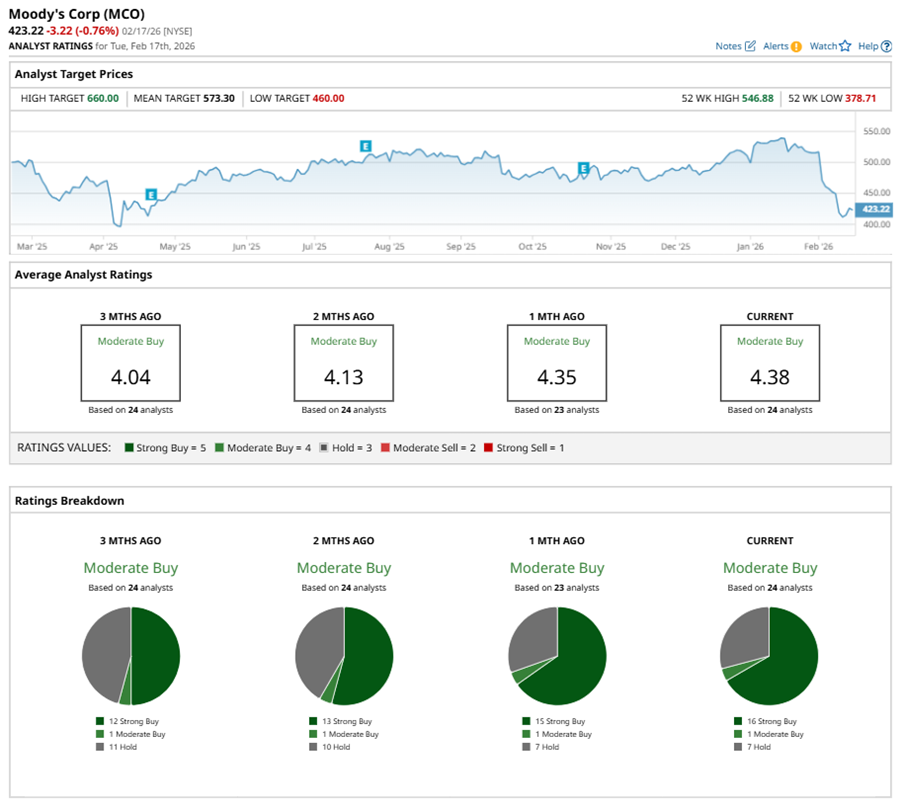Click the Notes pencil edit icon

click(x=750, y=46)
